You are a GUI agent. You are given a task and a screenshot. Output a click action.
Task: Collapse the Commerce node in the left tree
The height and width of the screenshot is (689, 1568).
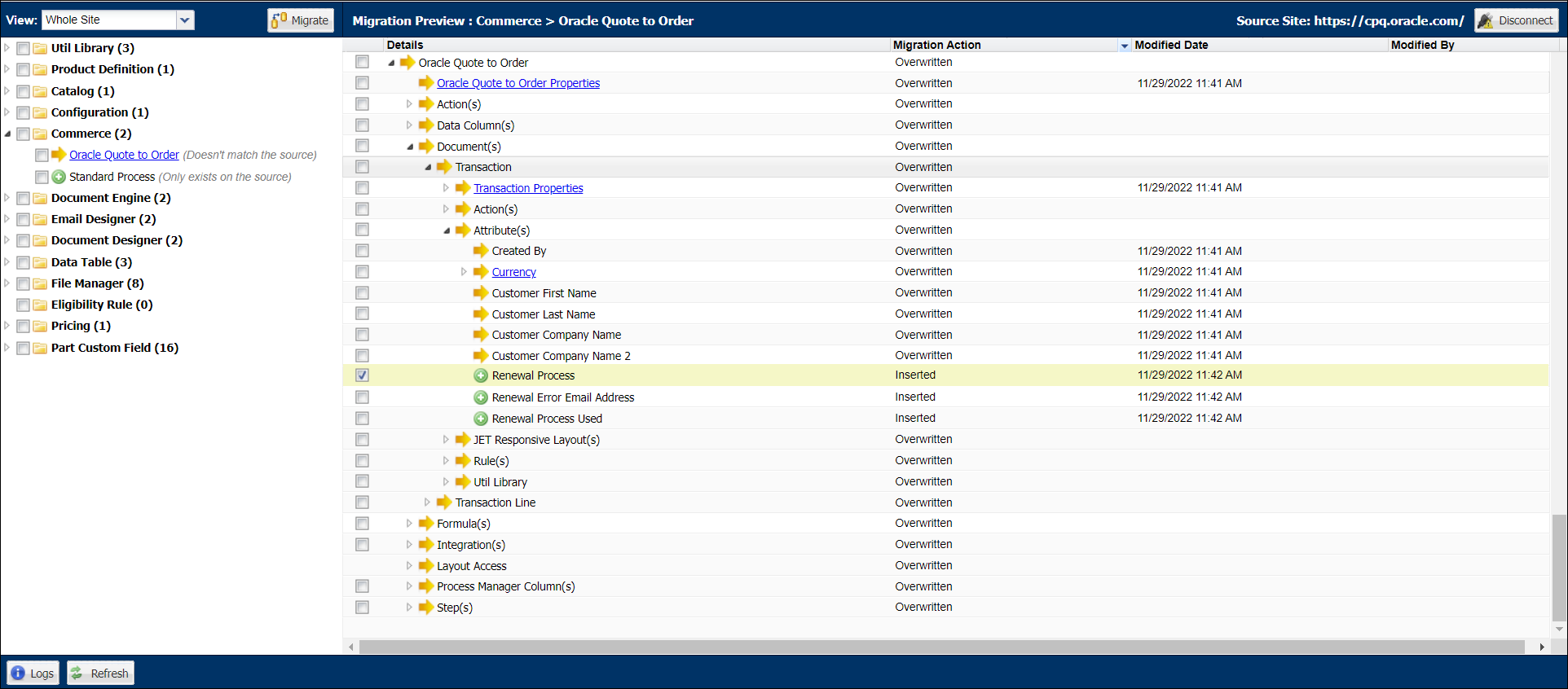[x=7, y=134]
